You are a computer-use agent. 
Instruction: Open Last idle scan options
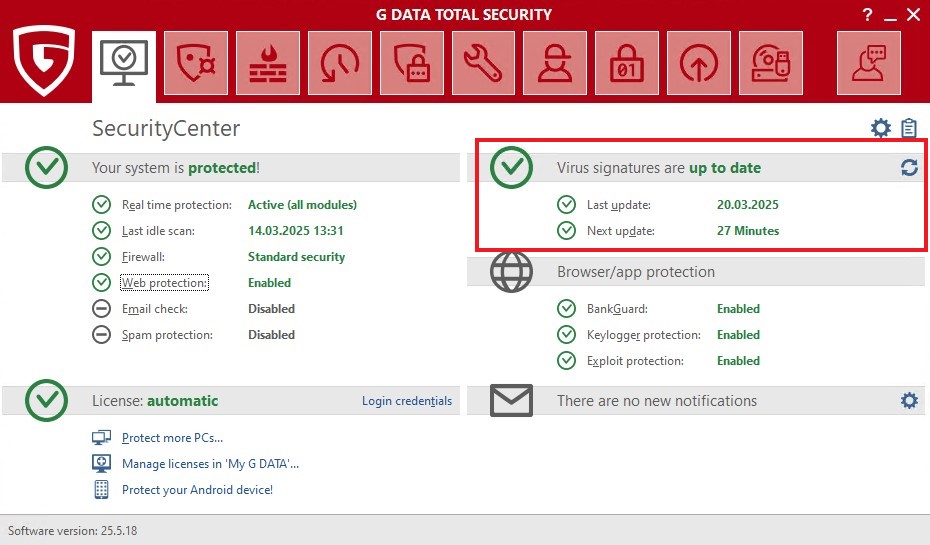[158, 231]
